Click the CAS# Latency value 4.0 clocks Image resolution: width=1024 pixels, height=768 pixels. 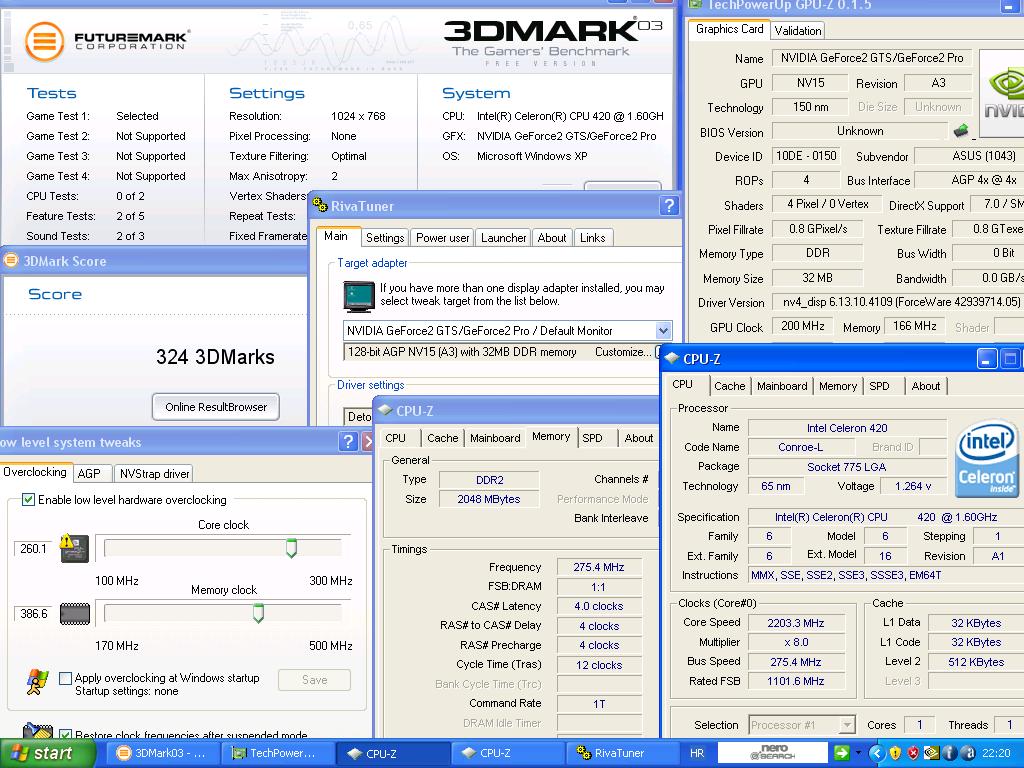(598, 606)
